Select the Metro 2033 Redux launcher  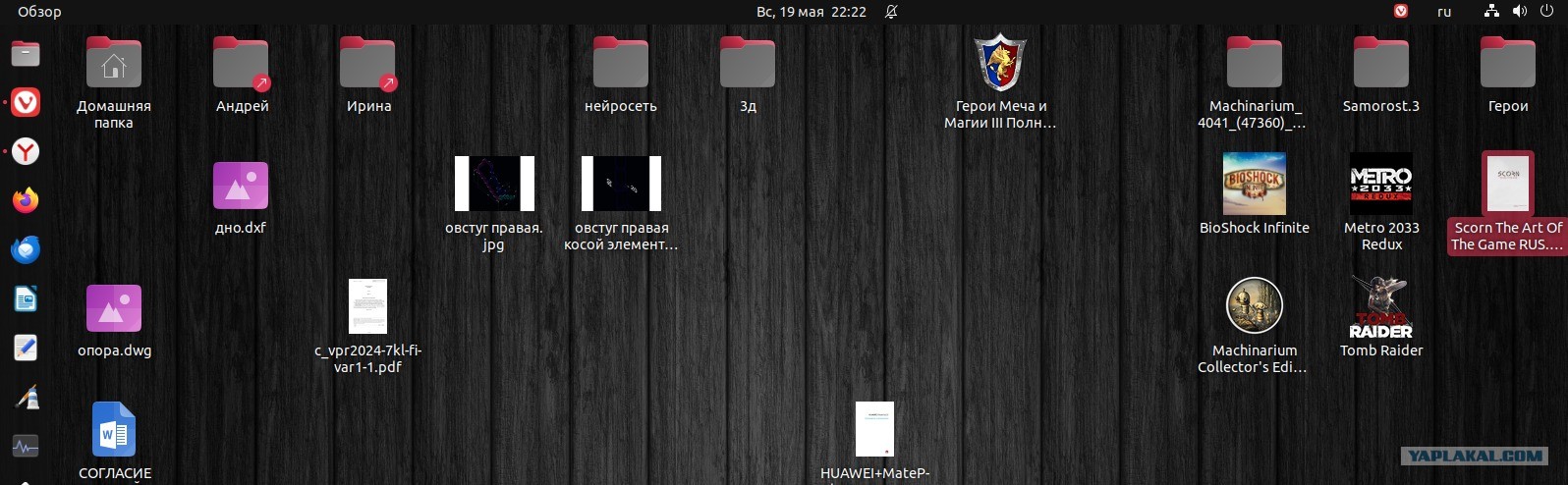1381,202
